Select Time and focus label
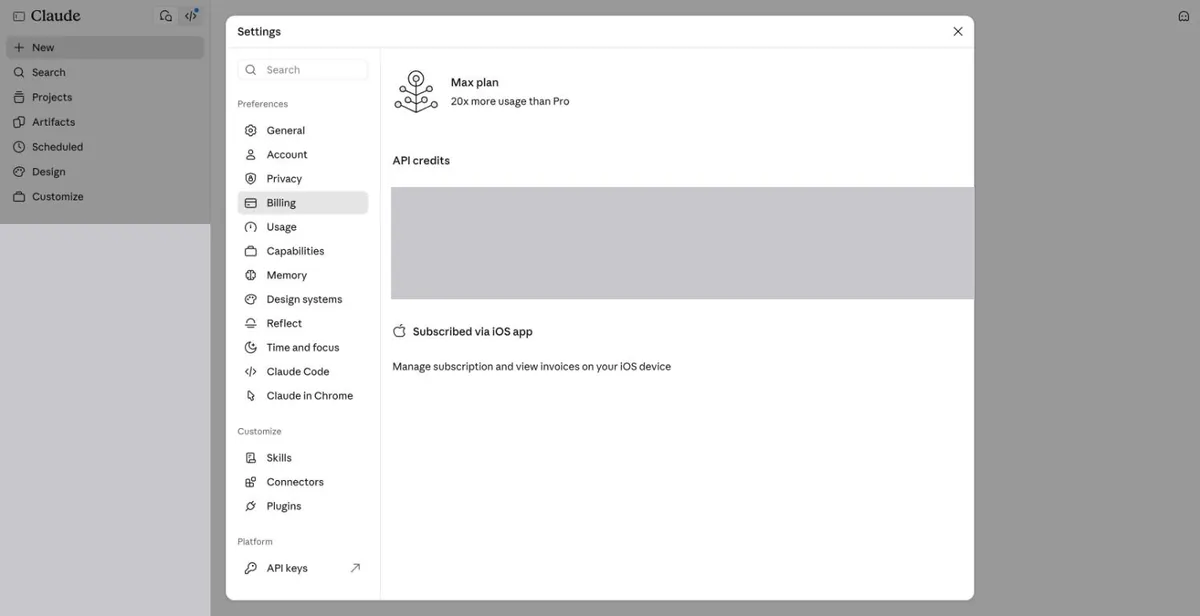Viewport: 1200px width, 616px height. point(303,347)
